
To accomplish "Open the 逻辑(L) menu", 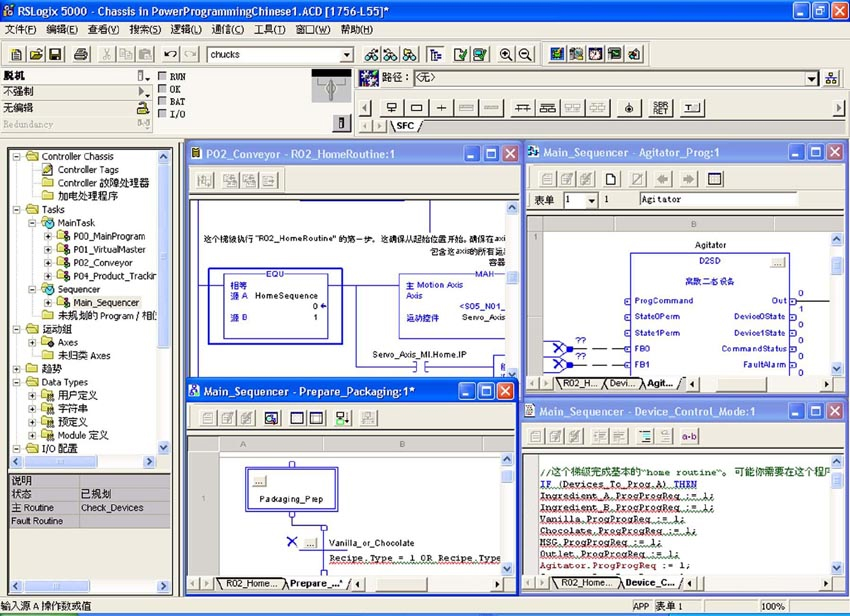I will [x=186, y=29].
